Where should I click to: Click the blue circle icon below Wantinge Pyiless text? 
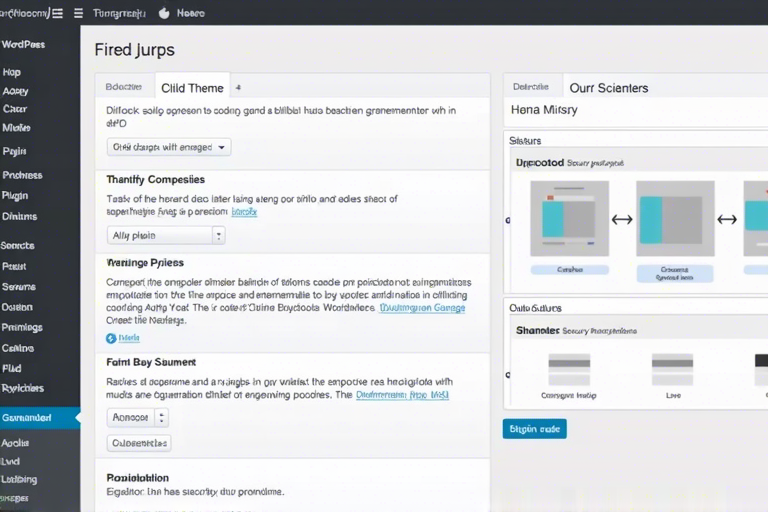point(111,339)
